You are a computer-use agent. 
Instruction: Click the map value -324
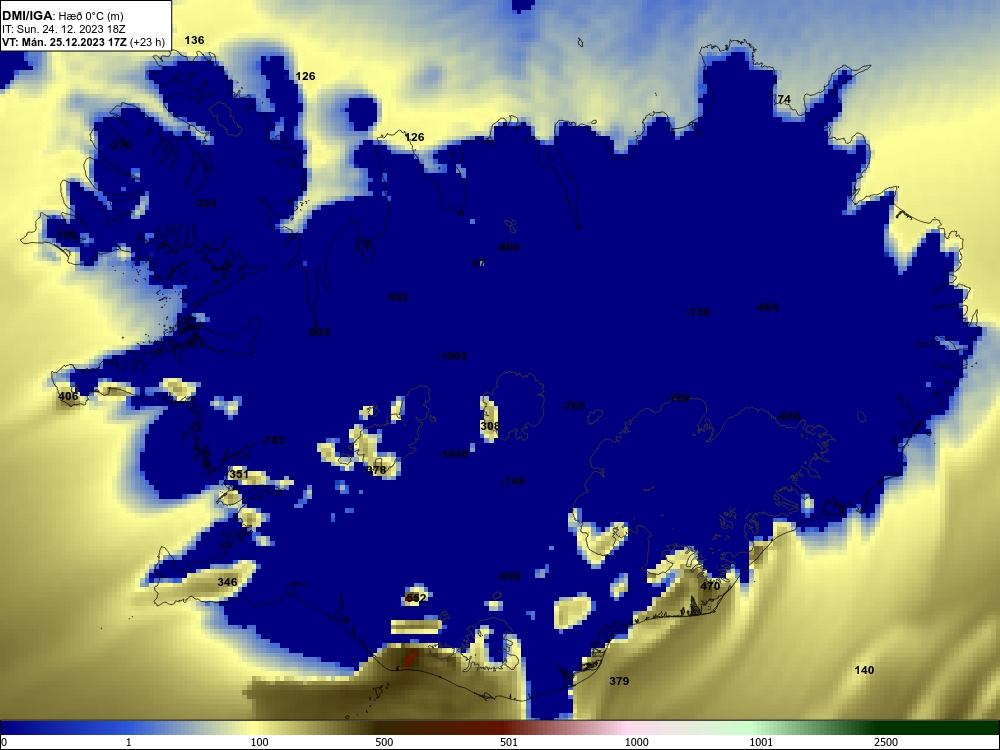coord(205,203)
